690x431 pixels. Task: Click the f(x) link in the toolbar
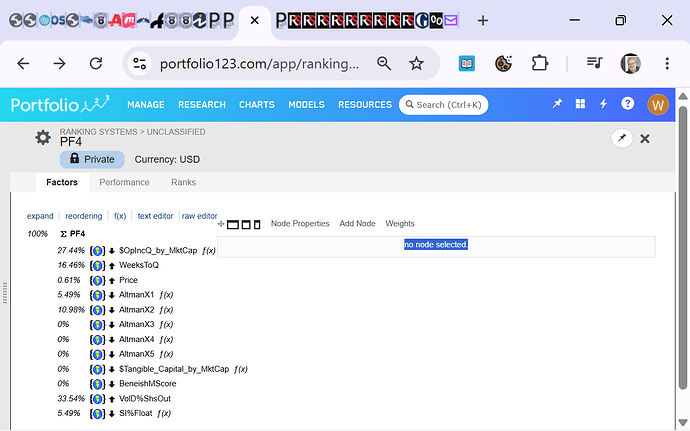tap(120, 216)
